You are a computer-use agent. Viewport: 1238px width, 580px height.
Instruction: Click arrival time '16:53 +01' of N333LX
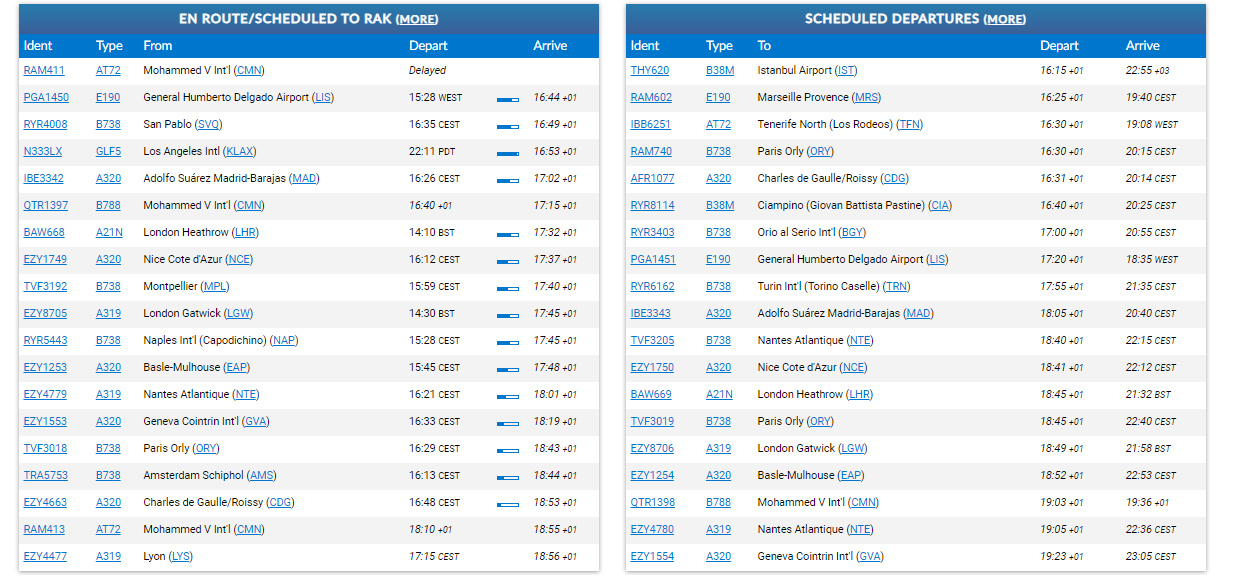click(x=555, y=152)
